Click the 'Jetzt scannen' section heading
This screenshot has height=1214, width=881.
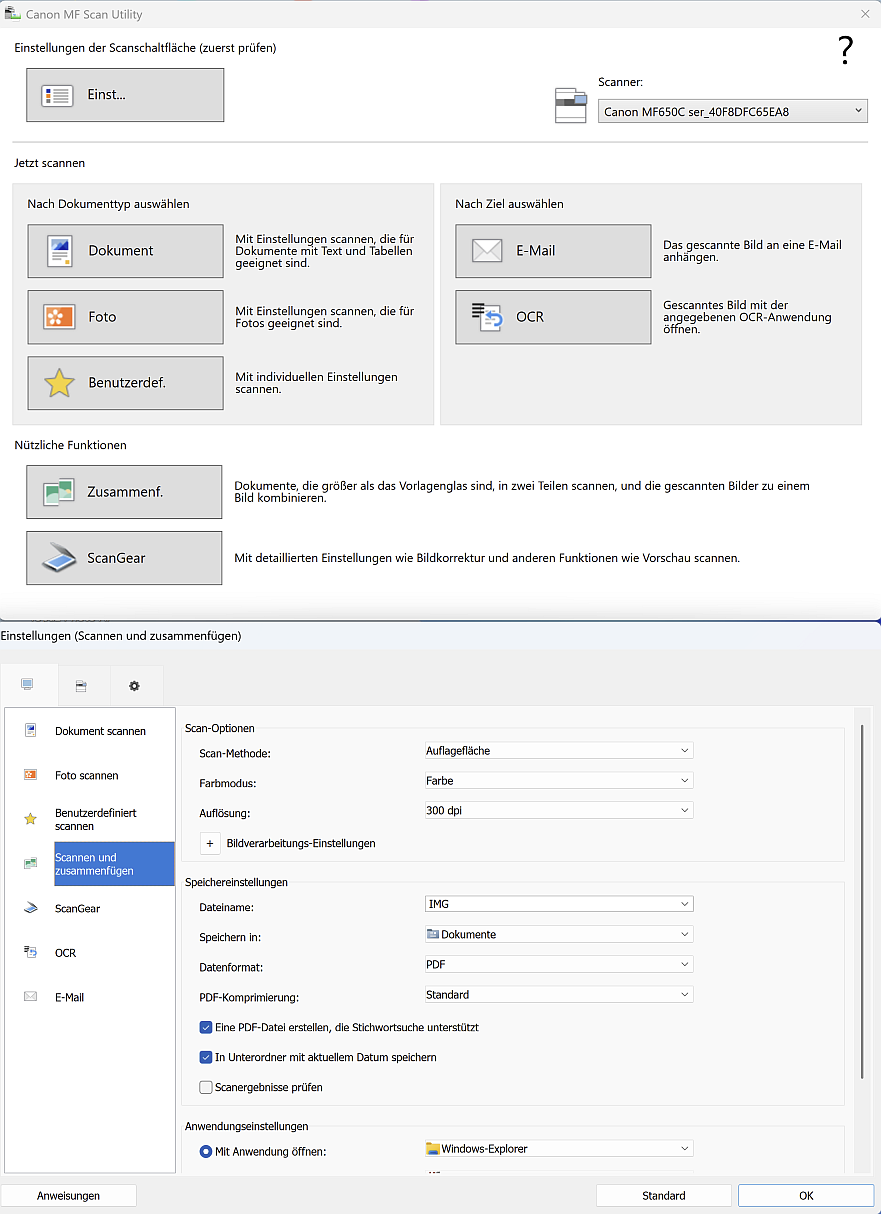pos(49,162)
